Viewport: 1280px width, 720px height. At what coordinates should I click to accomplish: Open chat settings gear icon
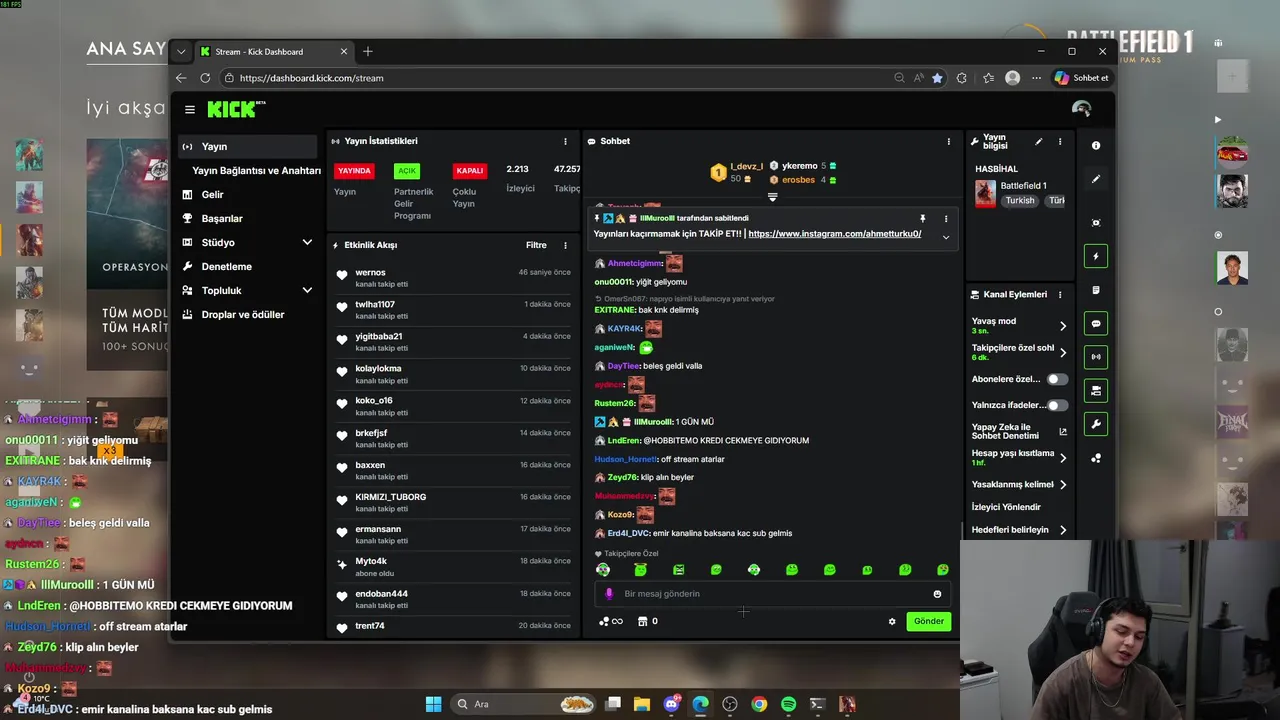tap(892, 621)
